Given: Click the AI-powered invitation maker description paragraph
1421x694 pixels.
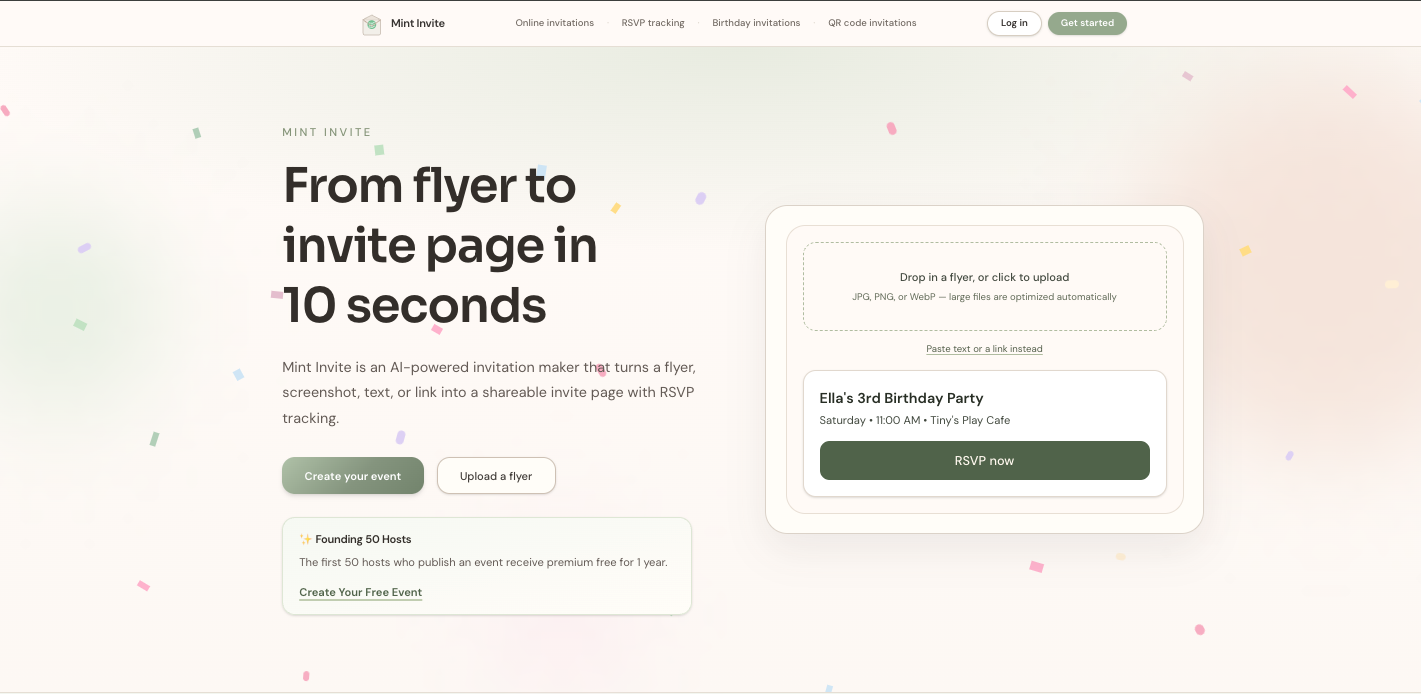Looking at the screenshot, I should click(488, 392).
